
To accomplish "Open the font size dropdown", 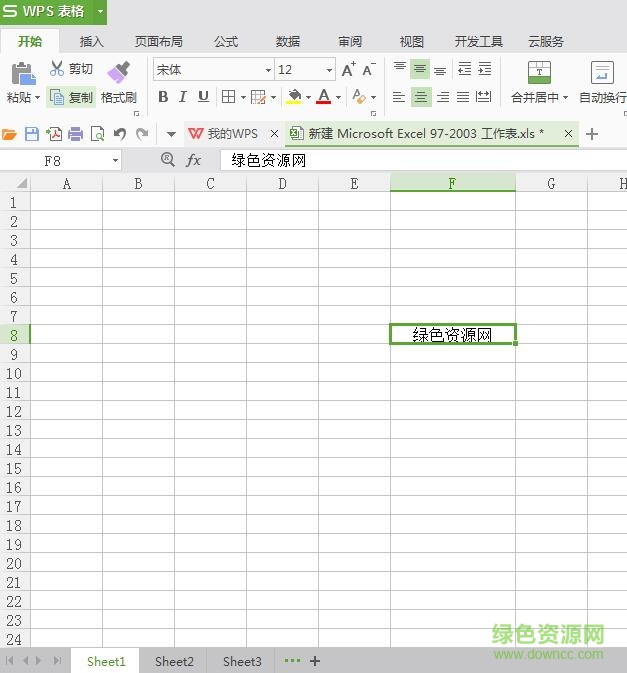I will point(329,70).
